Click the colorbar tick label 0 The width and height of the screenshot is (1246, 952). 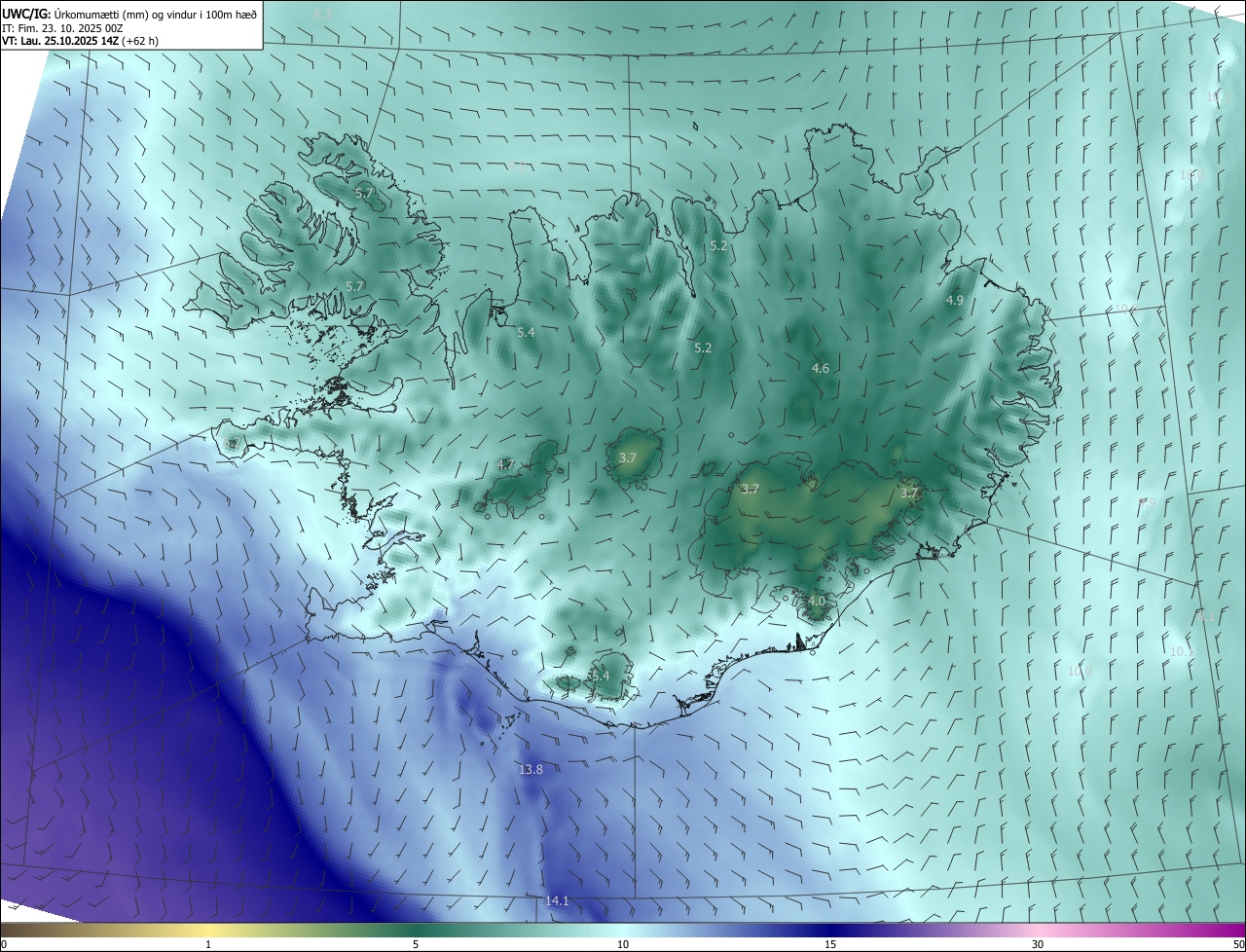4,944
